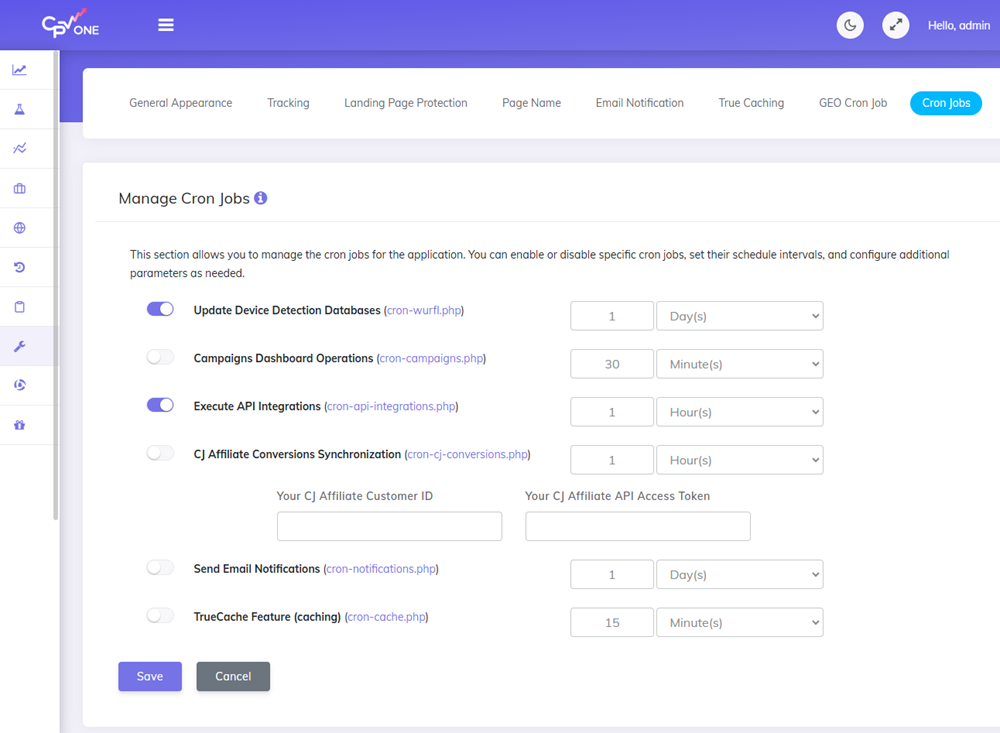The image size is (1000, 733).
Task: Click Hello, admin user menu
Action: tap(959, 26)
